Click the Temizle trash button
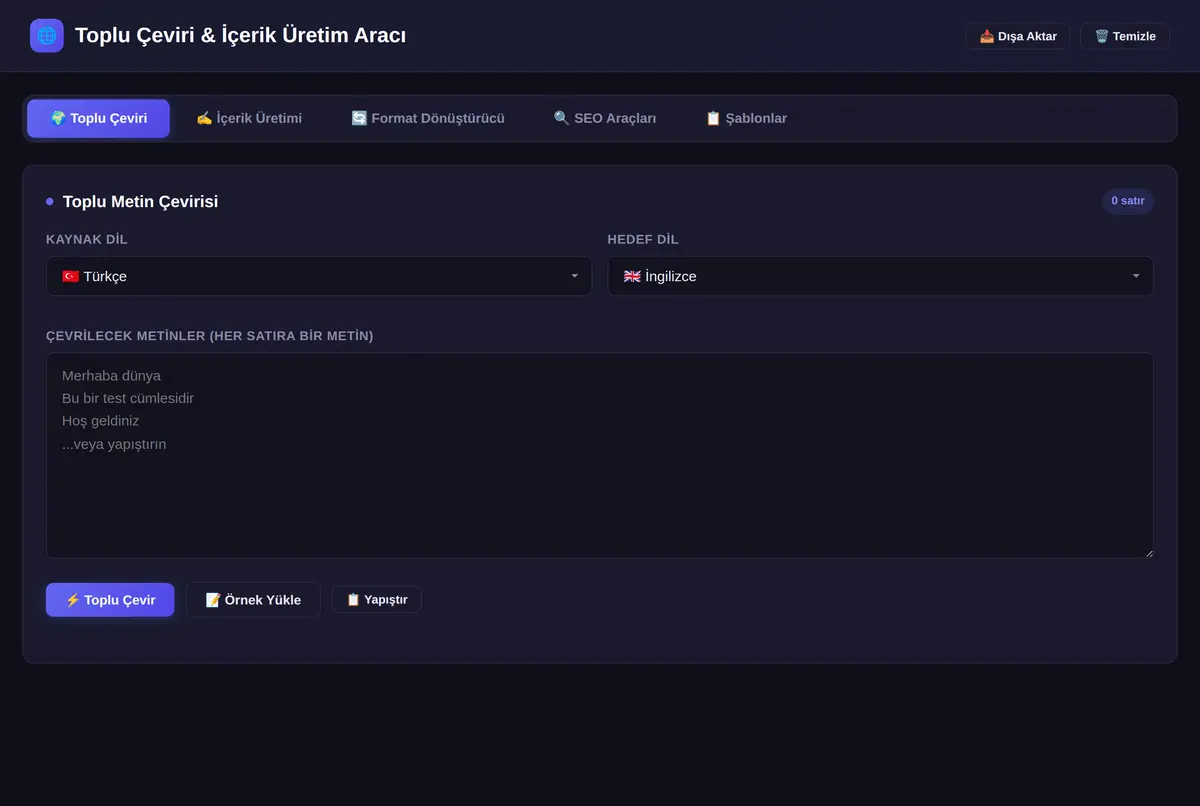This screenshot has height=806, width=1200. (x=1125, y=36)
